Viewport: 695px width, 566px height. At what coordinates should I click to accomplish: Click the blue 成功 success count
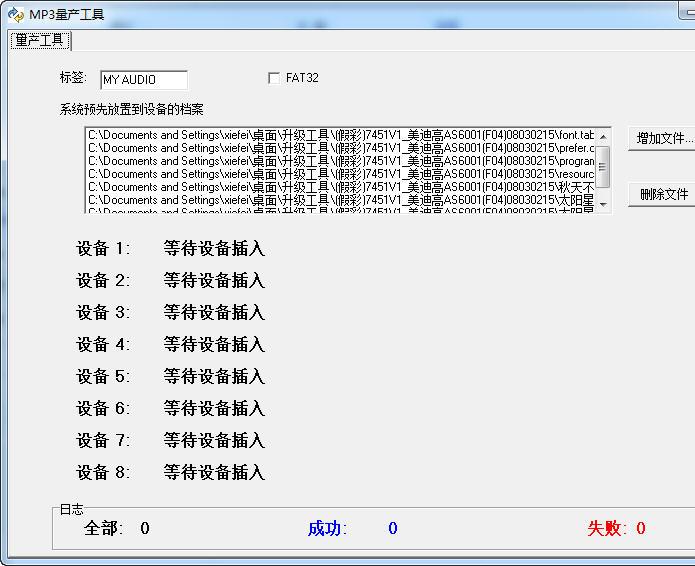coord(393,528)
